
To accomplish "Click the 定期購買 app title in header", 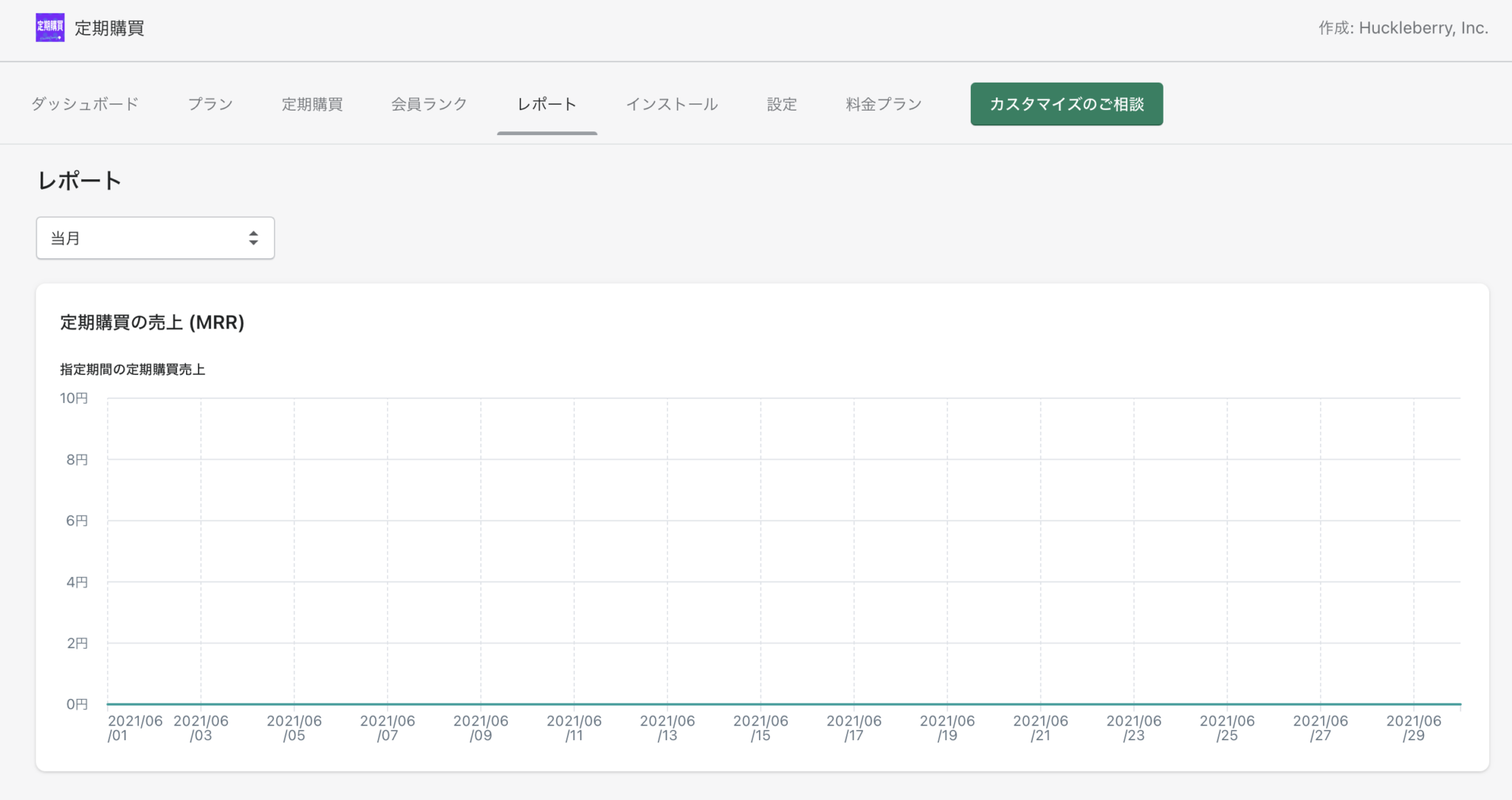I will pyautogui.click(x=109, y=28).
